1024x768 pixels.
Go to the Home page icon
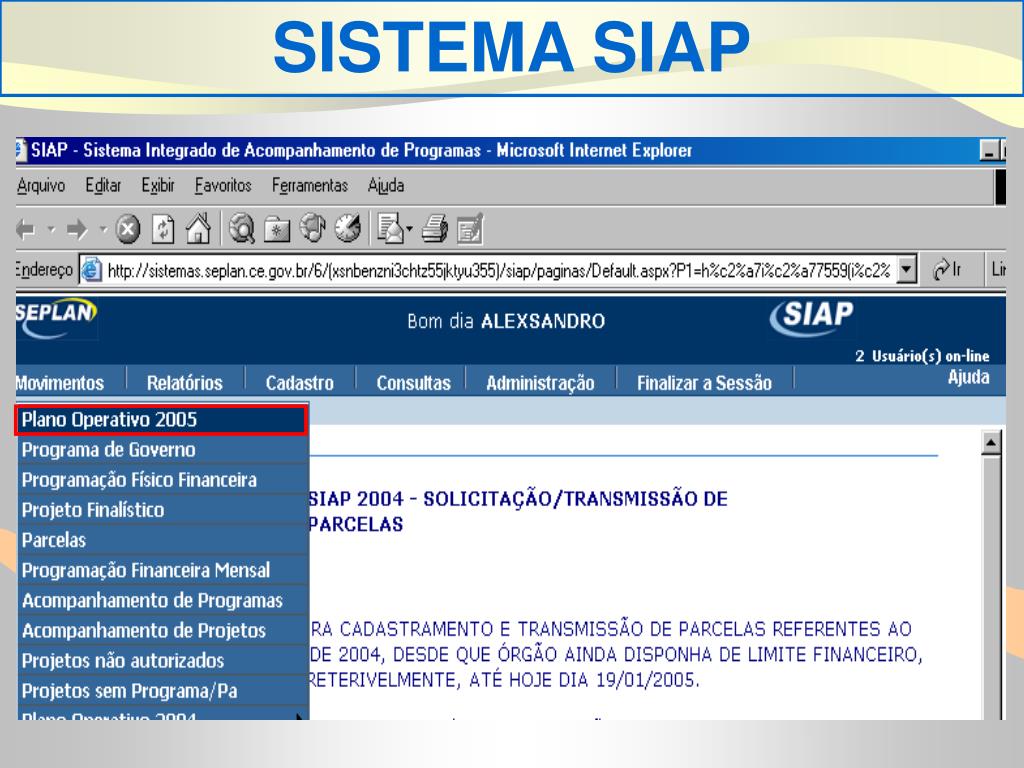[199, 228]
